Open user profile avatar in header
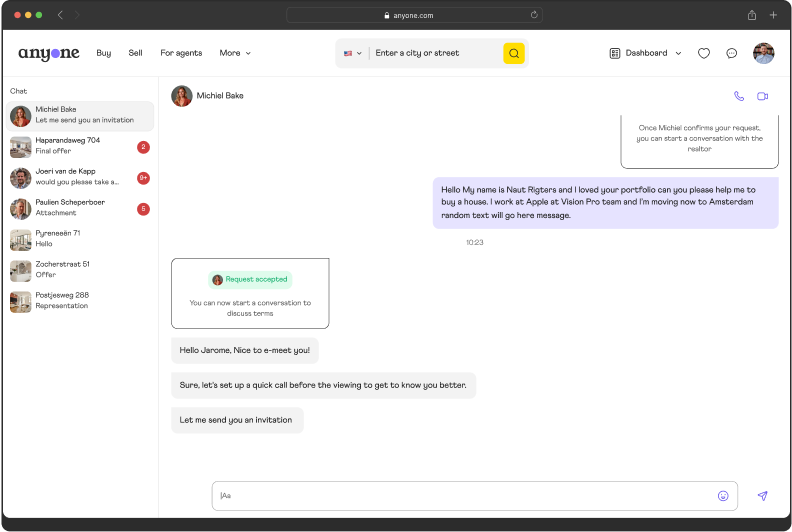This screenshot has width=792, height=532. 763,53
